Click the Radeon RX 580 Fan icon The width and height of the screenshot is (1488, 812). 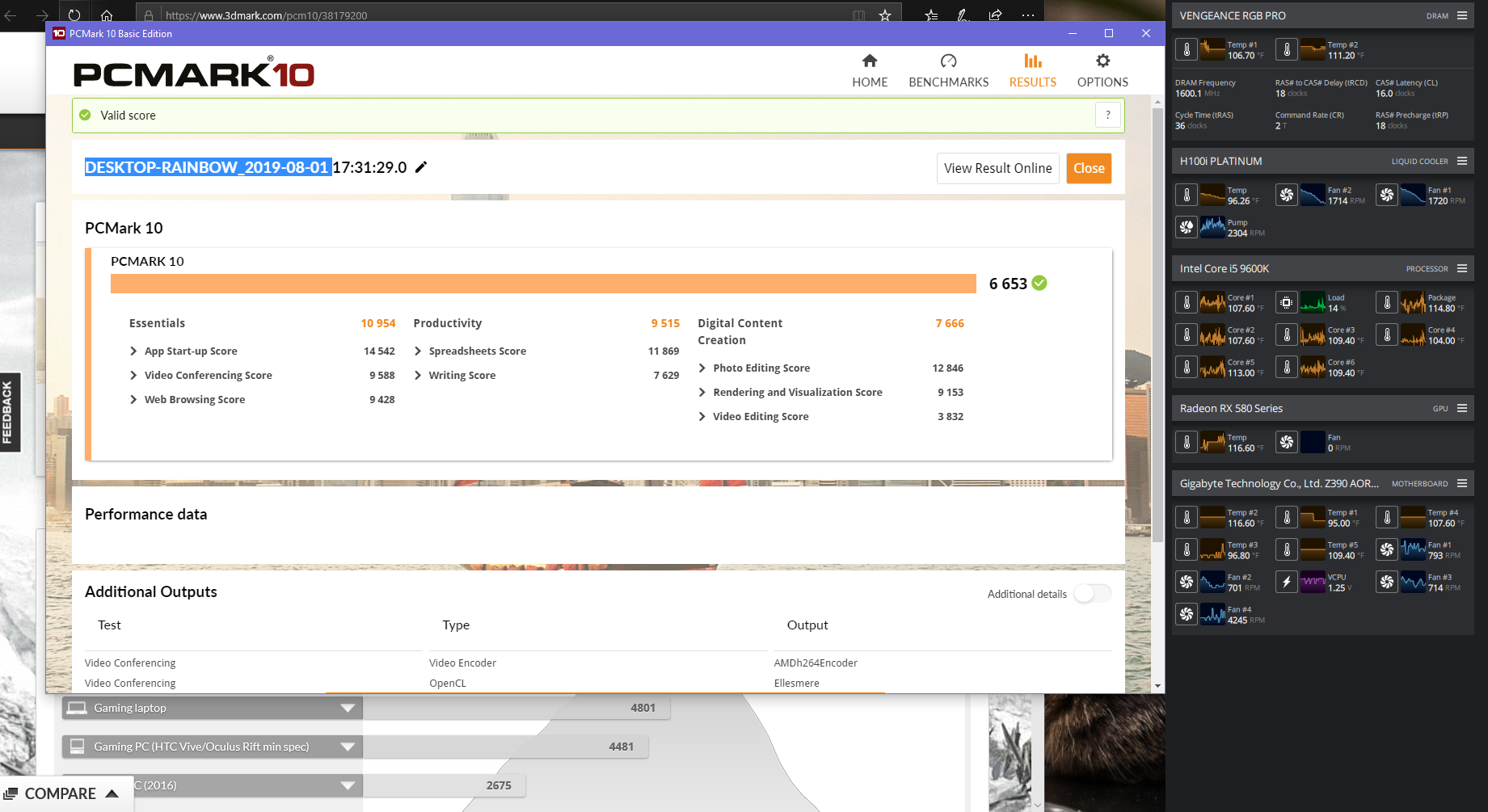click(1287, 442)
